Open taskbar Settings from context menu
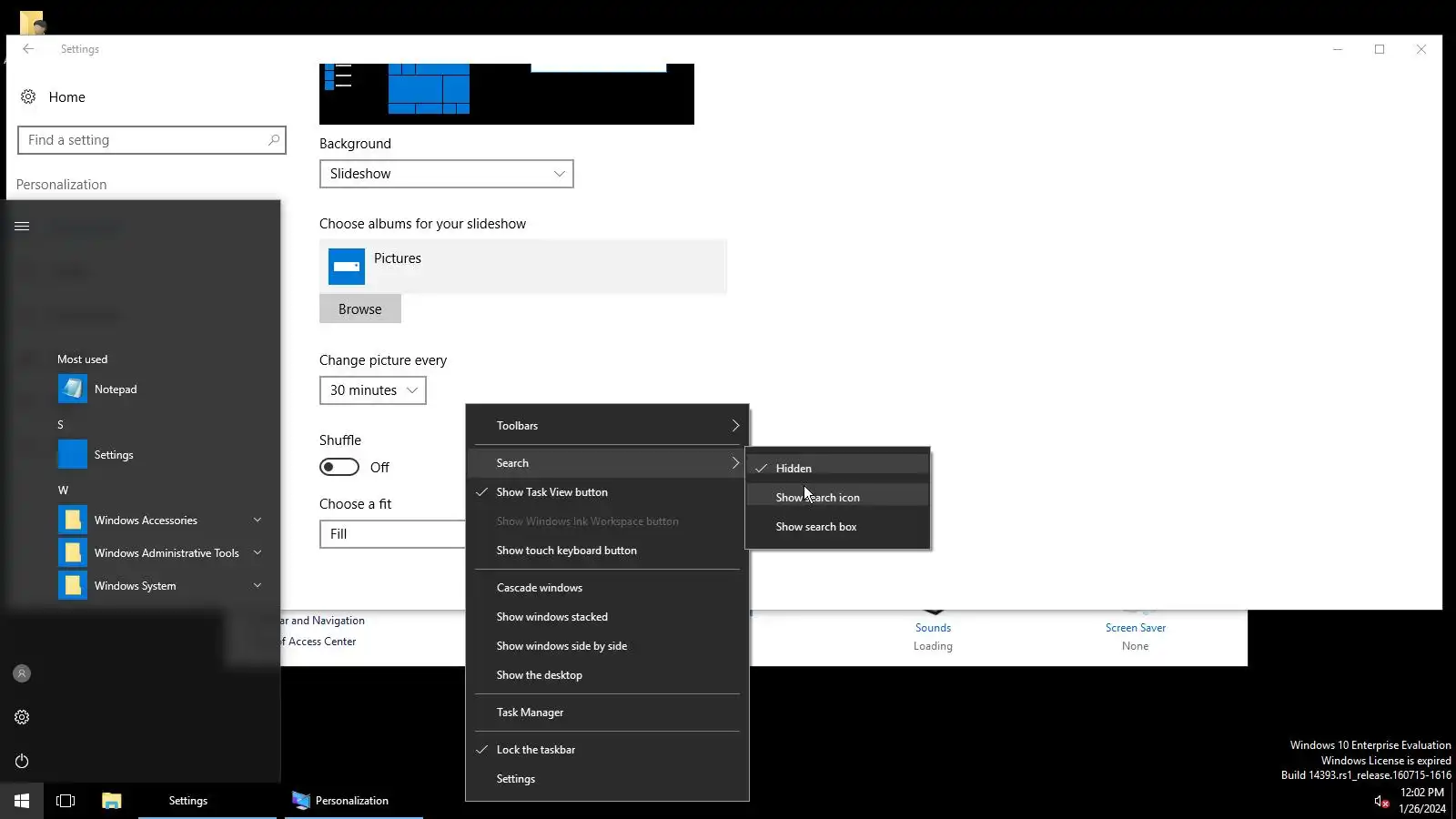The height and width of the screenshot is (819, 1456). tap(607, 778)
